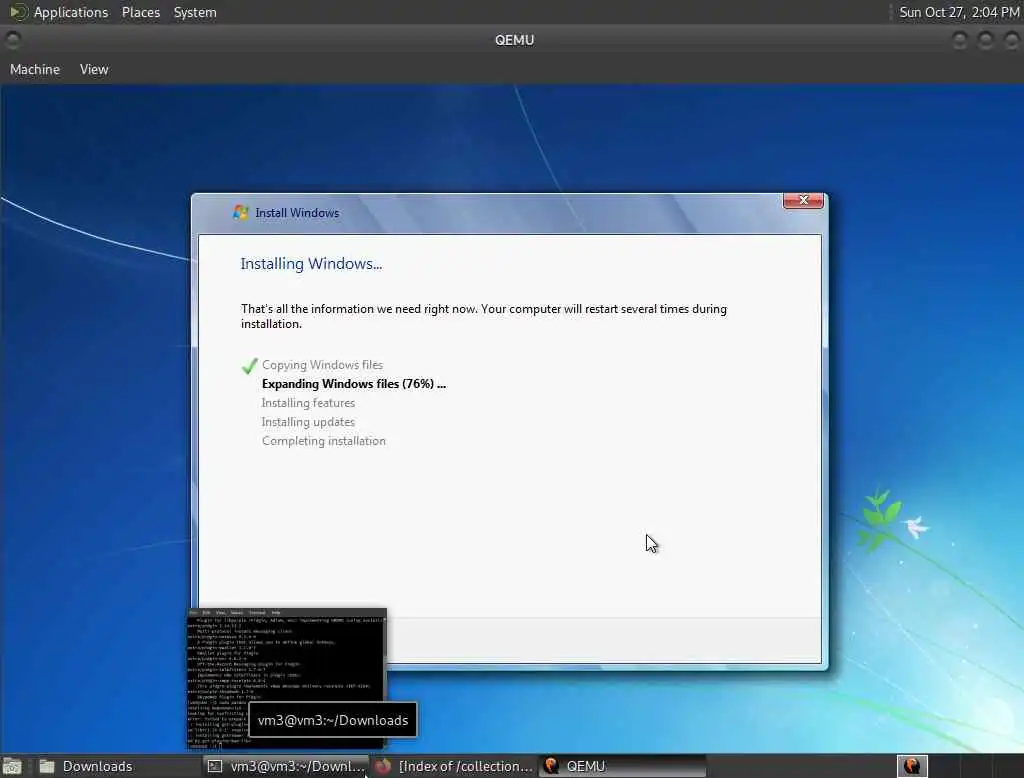The height and width of the screenshot is (778, 1024).
Task: Click the green checkmark beside Copying Windows files
Action: coord(249,366)
